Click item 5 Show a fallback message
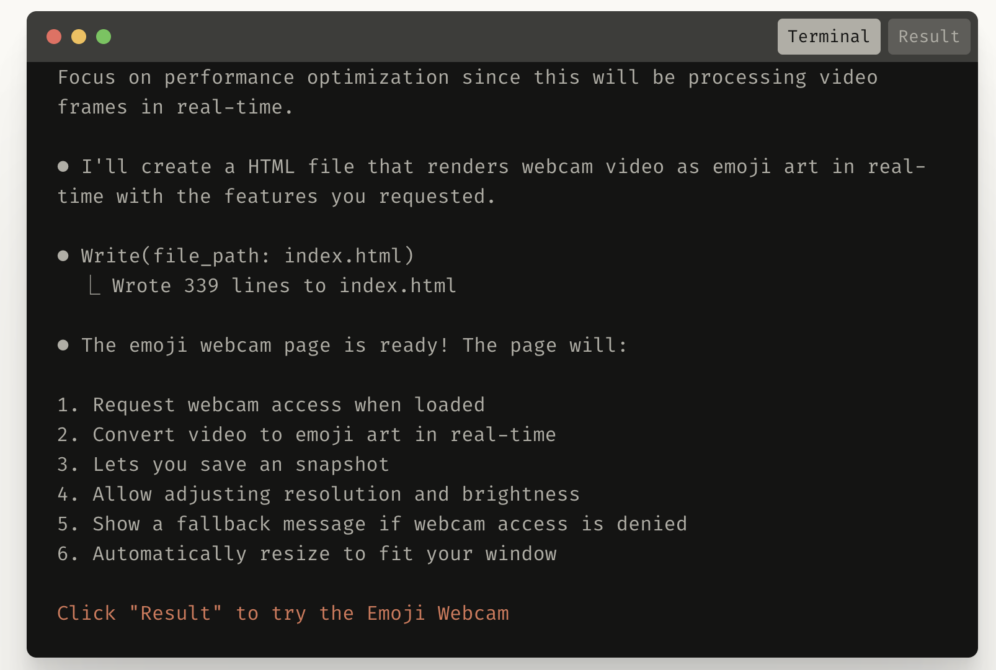This screenshot has width=996, height=670. (x=372, y=524)
